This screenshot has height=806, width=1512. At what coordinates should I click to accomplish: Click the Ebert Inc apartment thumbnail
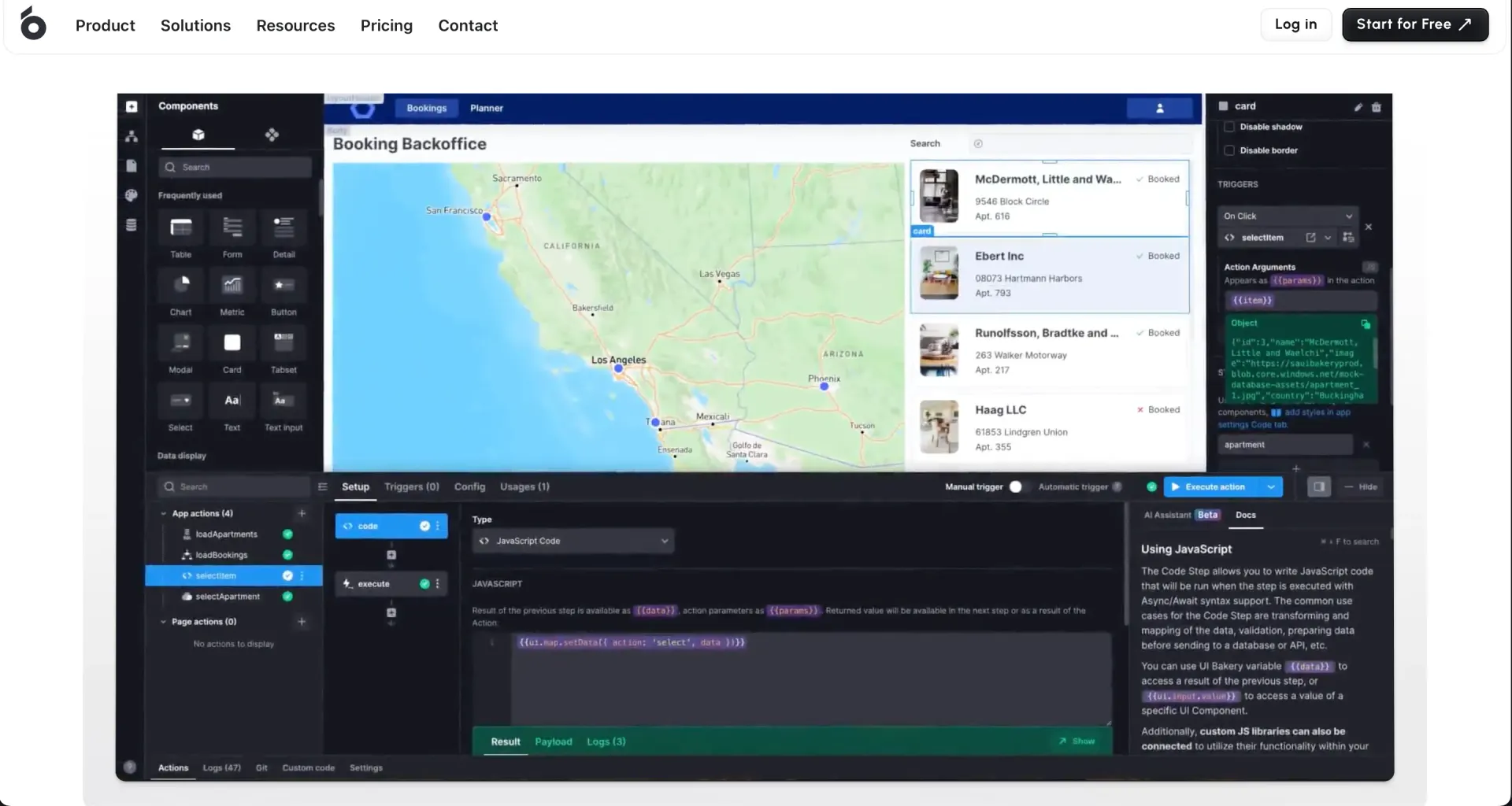(x=939, y=273)
